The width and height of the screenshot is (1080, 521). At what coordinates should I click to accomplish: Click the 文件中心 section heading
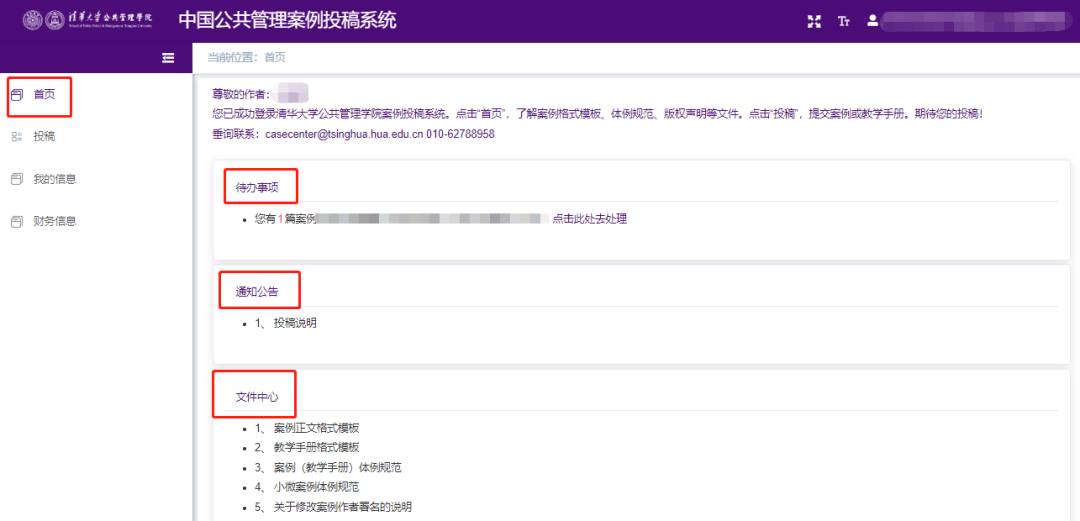pos(258,397)
